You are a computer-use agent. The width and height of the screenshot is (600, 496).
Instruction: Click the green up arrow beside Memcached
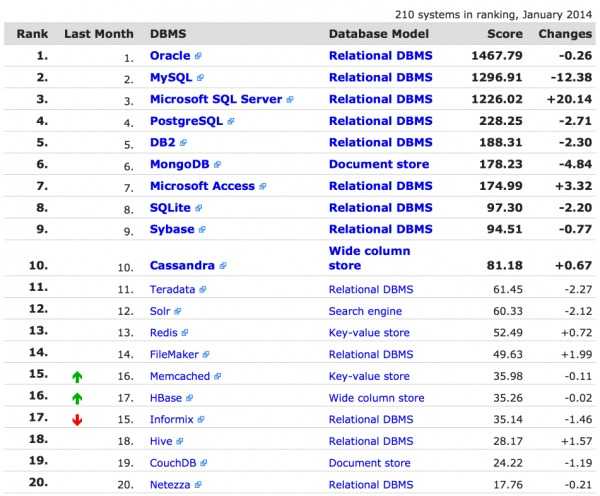76,376
